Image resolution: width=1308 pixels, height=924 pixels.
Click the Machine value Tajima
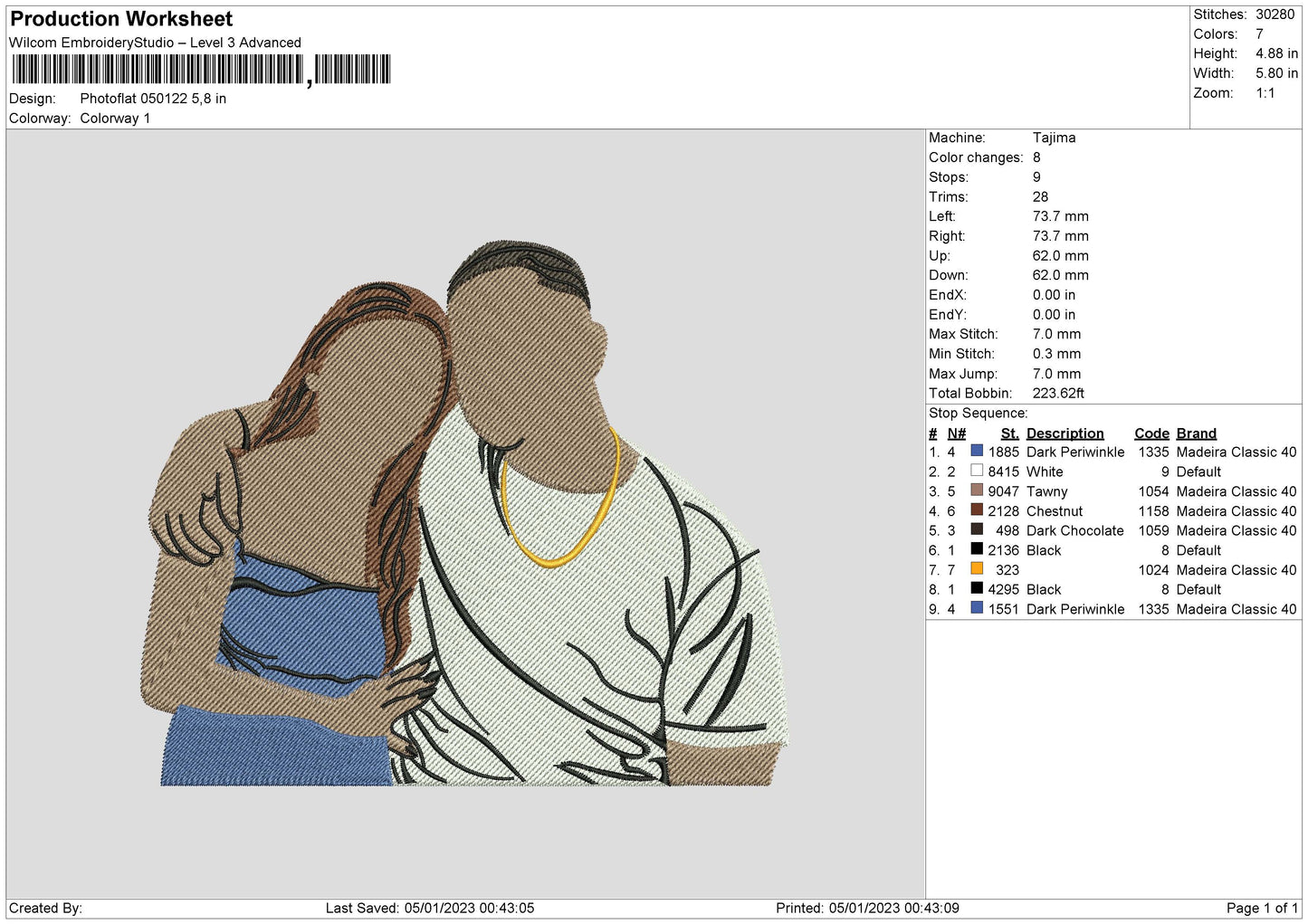(1054, 138)
